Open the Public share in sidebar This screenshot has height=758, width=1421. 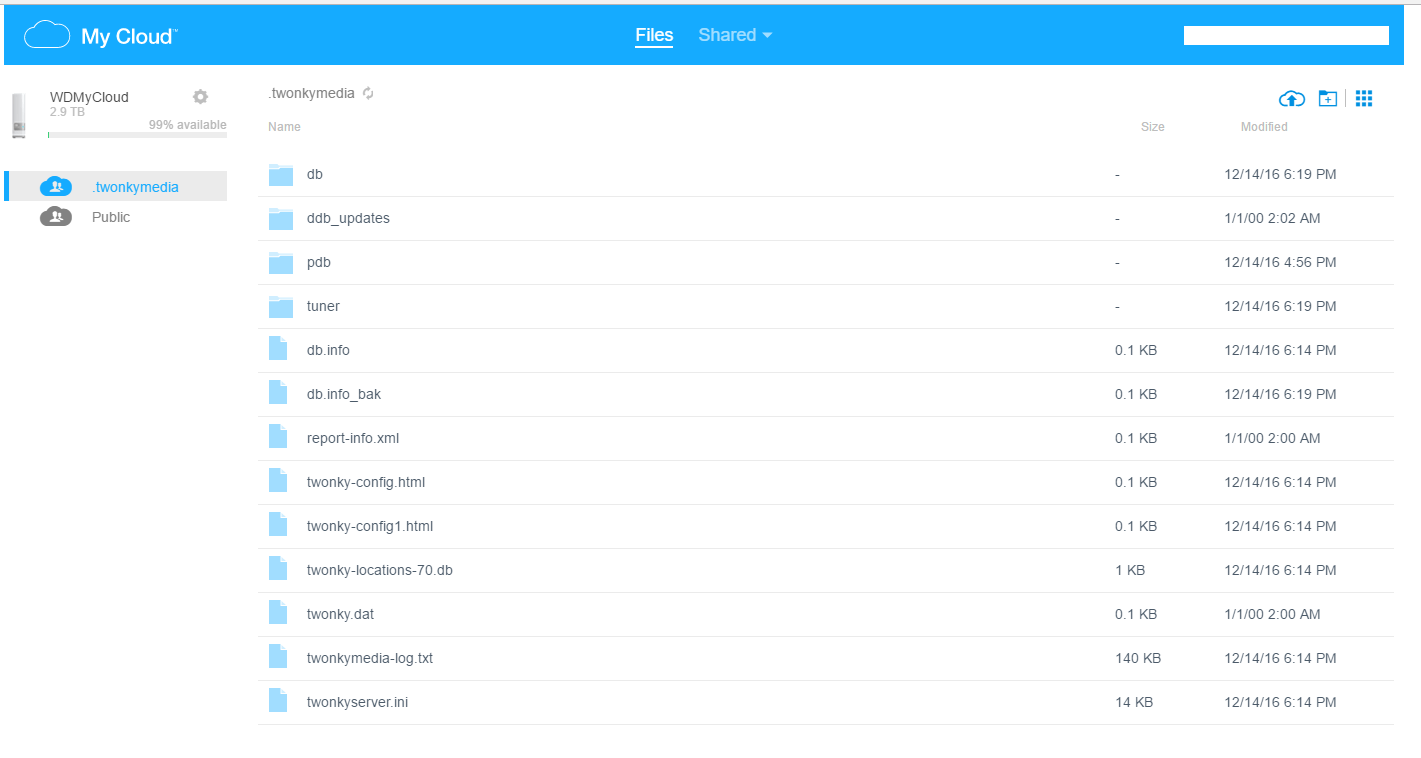[x=116, y=217]
